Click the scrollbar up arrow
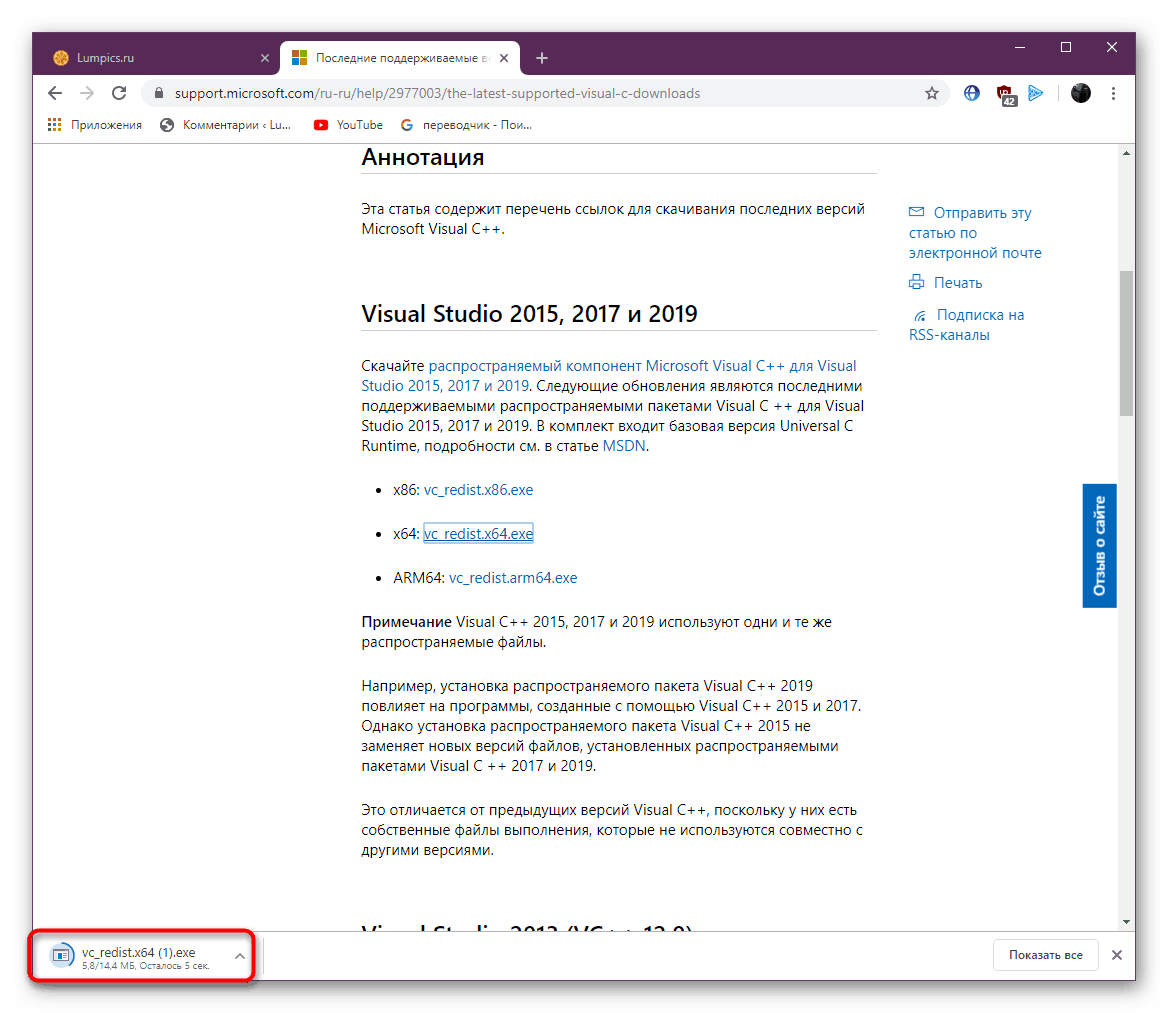 [1126, 153]
